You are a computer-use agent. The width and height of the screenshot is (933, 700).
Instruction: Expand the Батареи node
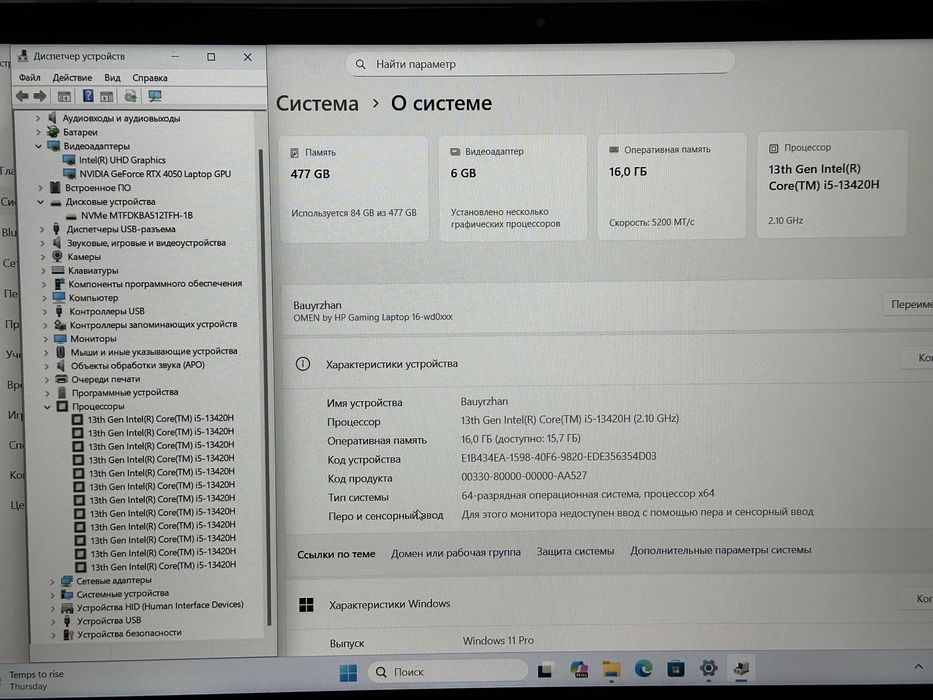(x=38, y=132)
